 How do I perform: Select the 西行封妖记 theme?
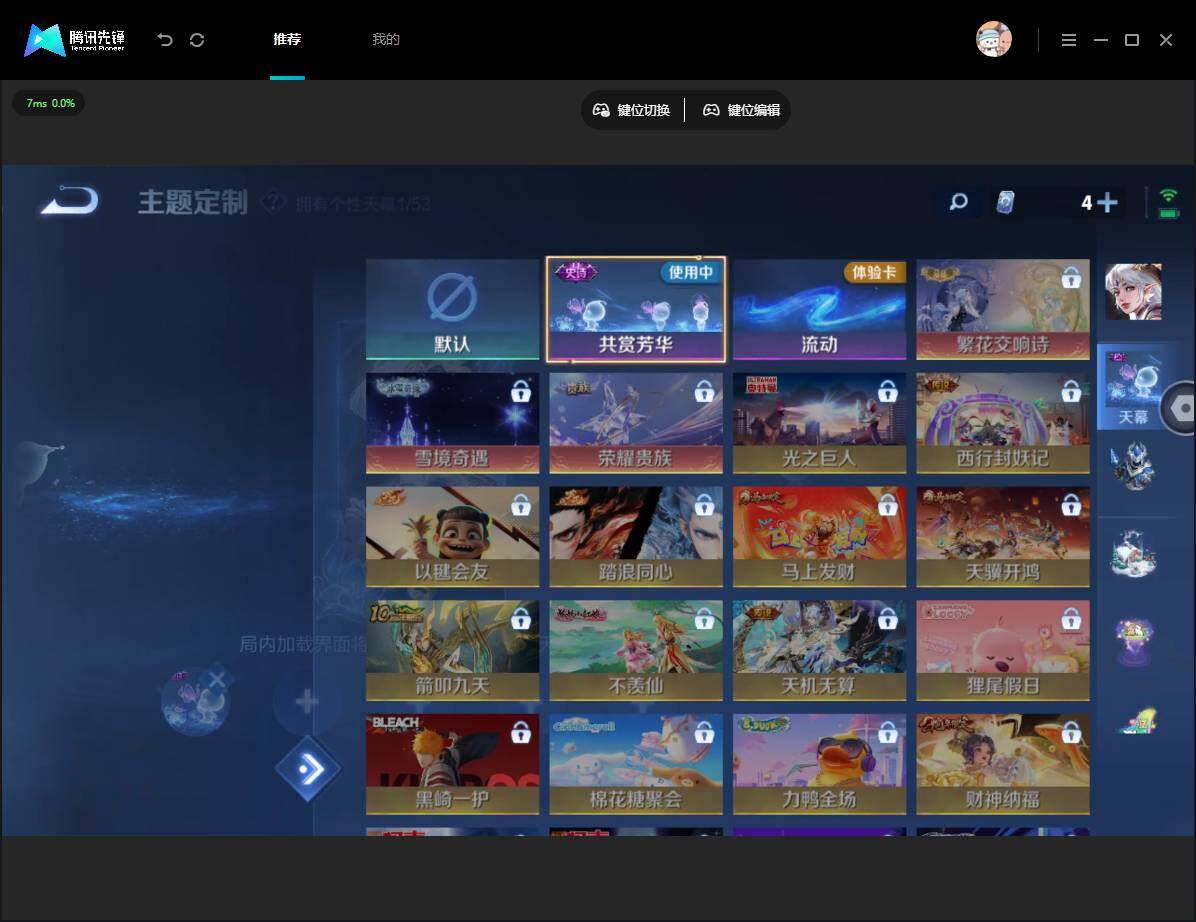point(1003,422)
